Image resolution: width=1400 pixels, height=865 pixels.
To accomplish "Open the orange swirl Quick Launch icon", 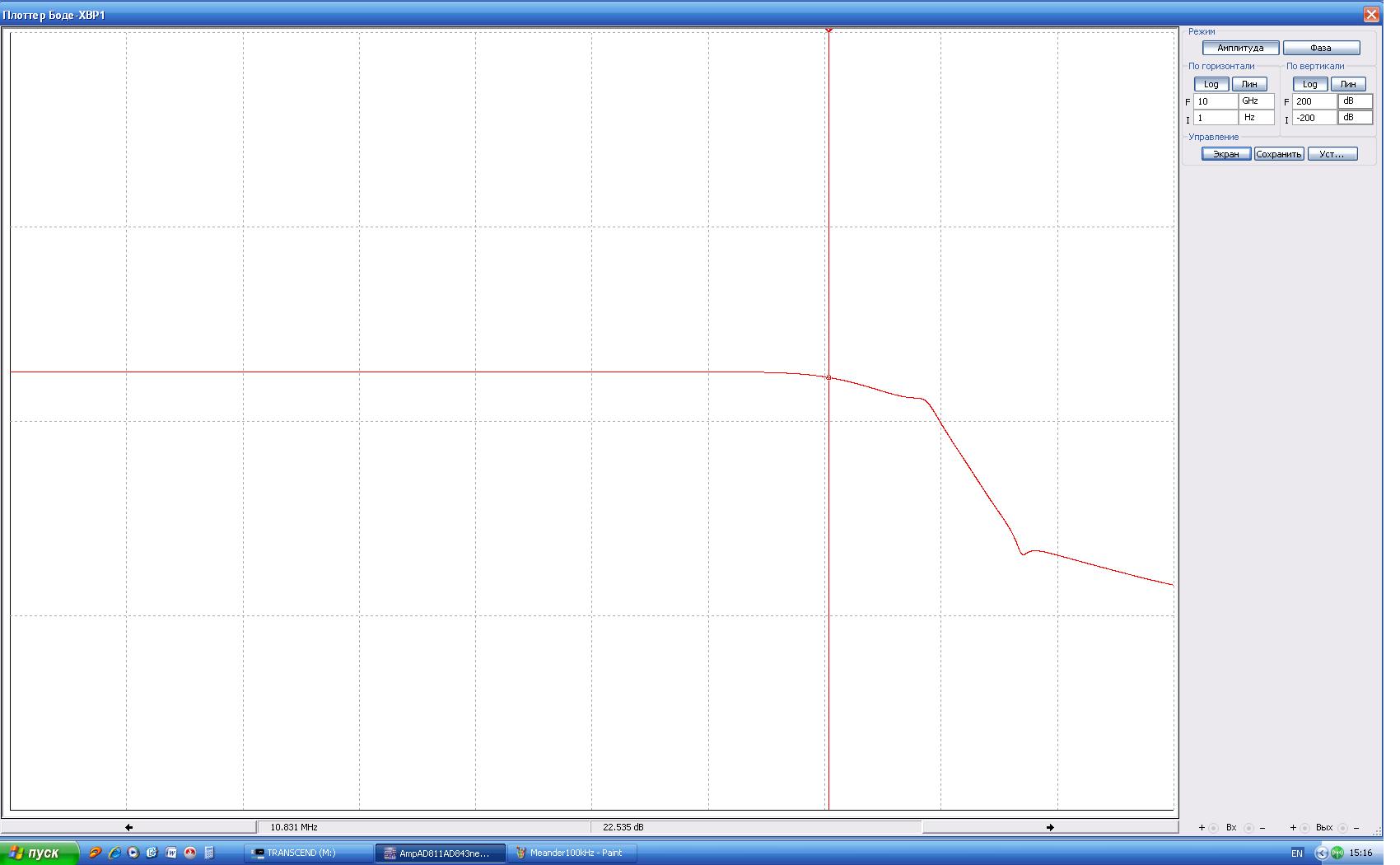I will coord(96,853).
